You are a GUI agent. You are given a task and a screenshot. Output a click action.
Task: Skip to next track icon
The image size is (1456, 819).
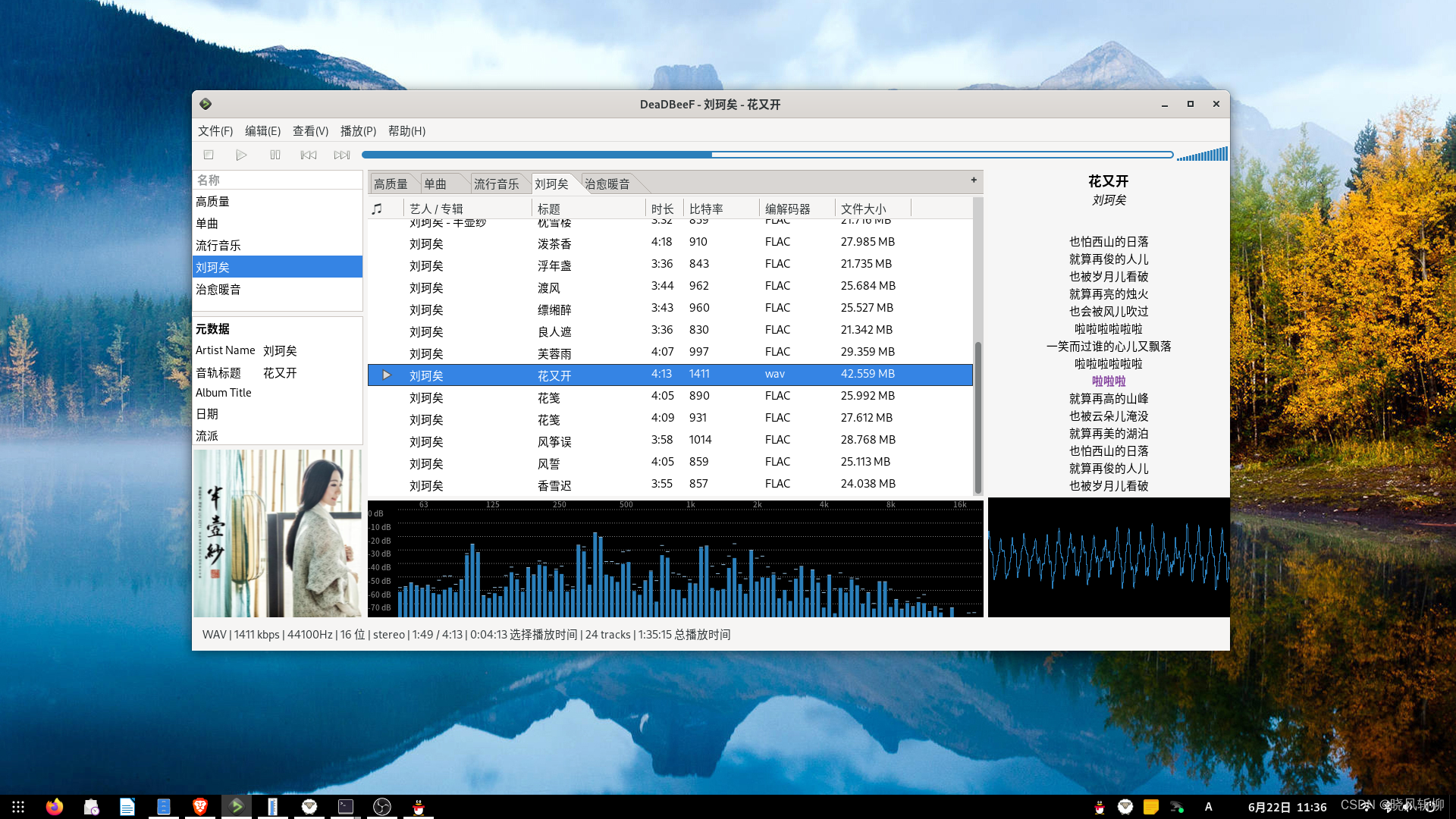coord(342,155)
